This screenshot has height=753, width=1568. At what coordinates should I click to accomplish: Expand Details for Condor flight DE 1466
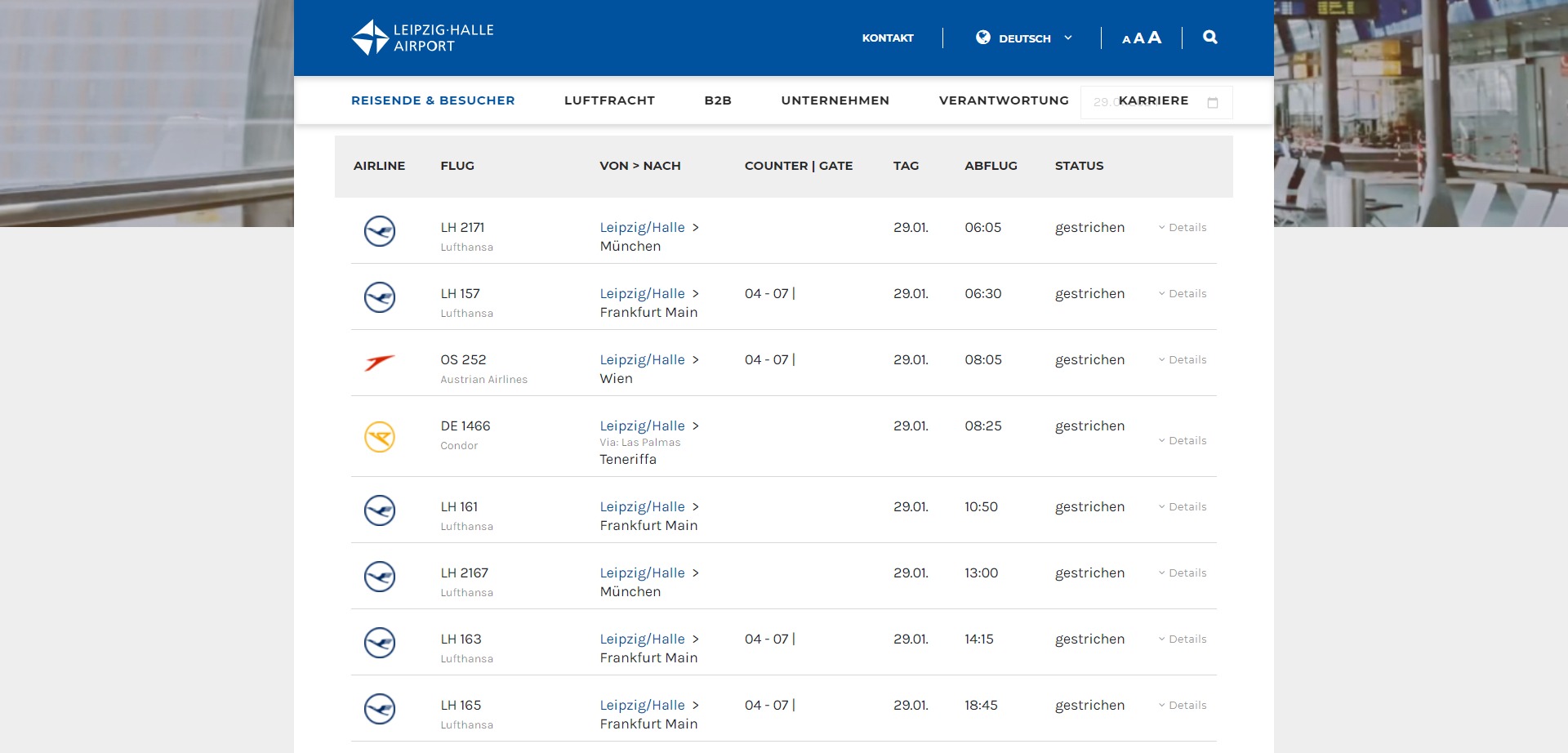(1183, 441)
